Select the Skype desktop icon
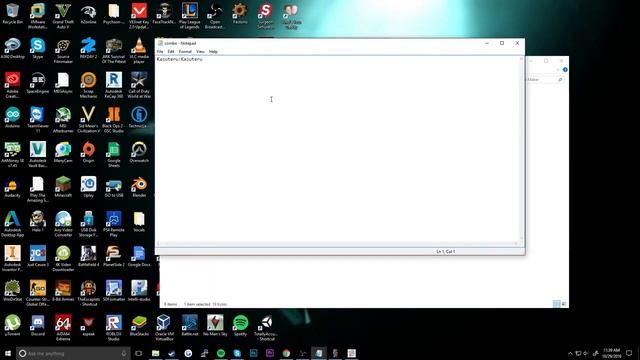This screenshot has width=640, height=360. (38, 48)
